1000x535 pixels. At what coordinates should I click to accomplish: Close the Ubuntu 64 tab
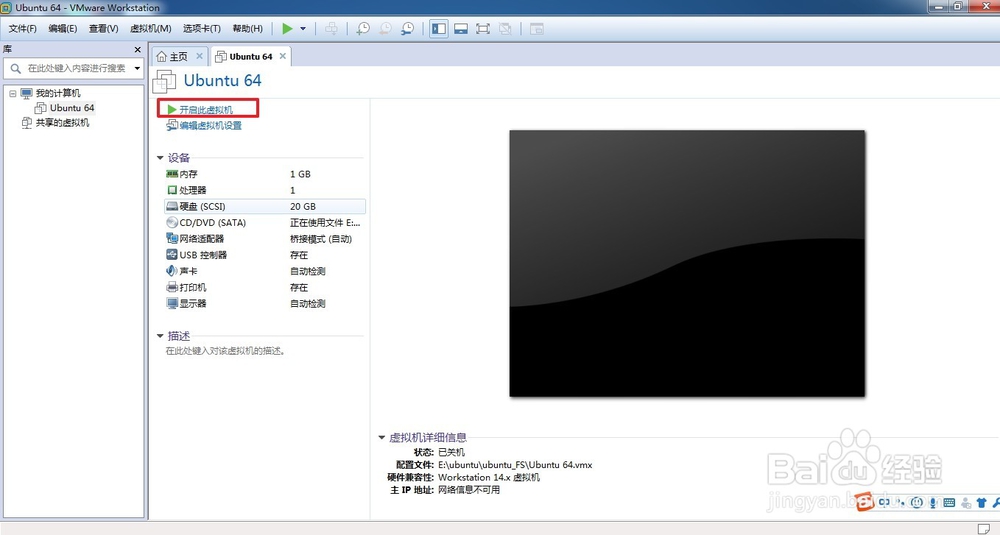pos(283,56)
